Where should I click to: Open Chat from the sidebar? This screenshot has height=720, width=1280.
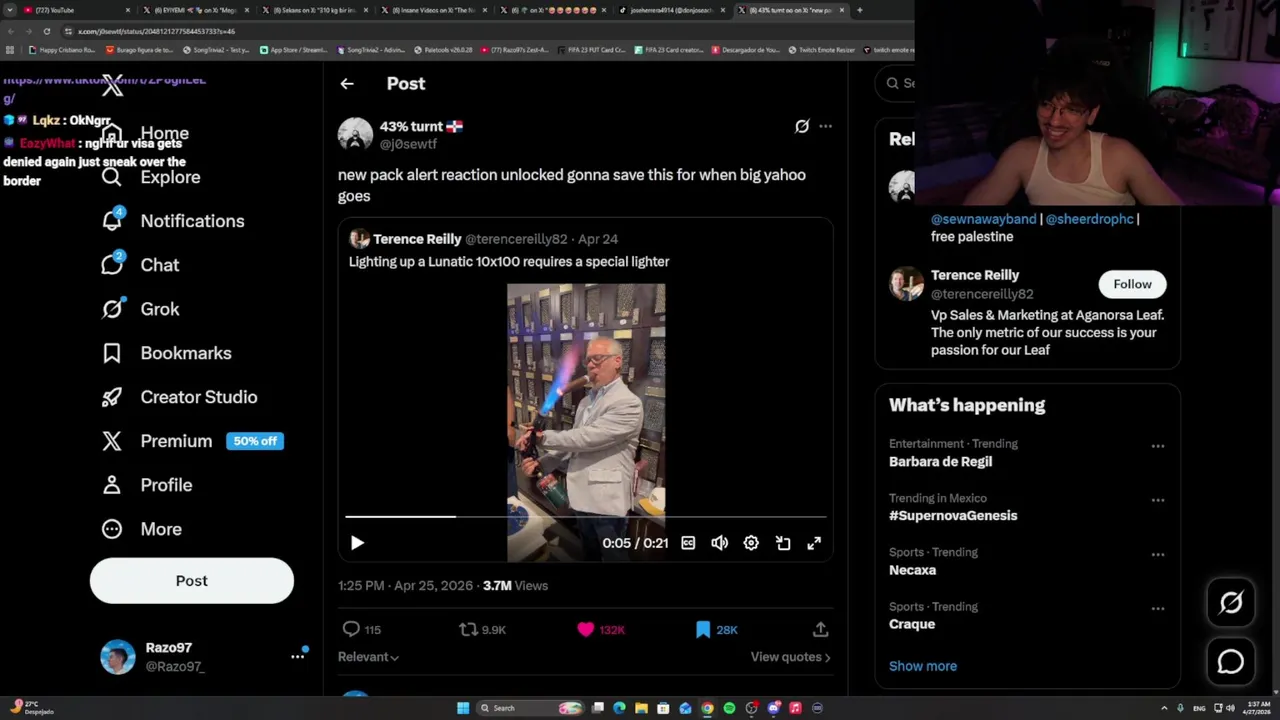pyautogui.click(x=140, y=265)
